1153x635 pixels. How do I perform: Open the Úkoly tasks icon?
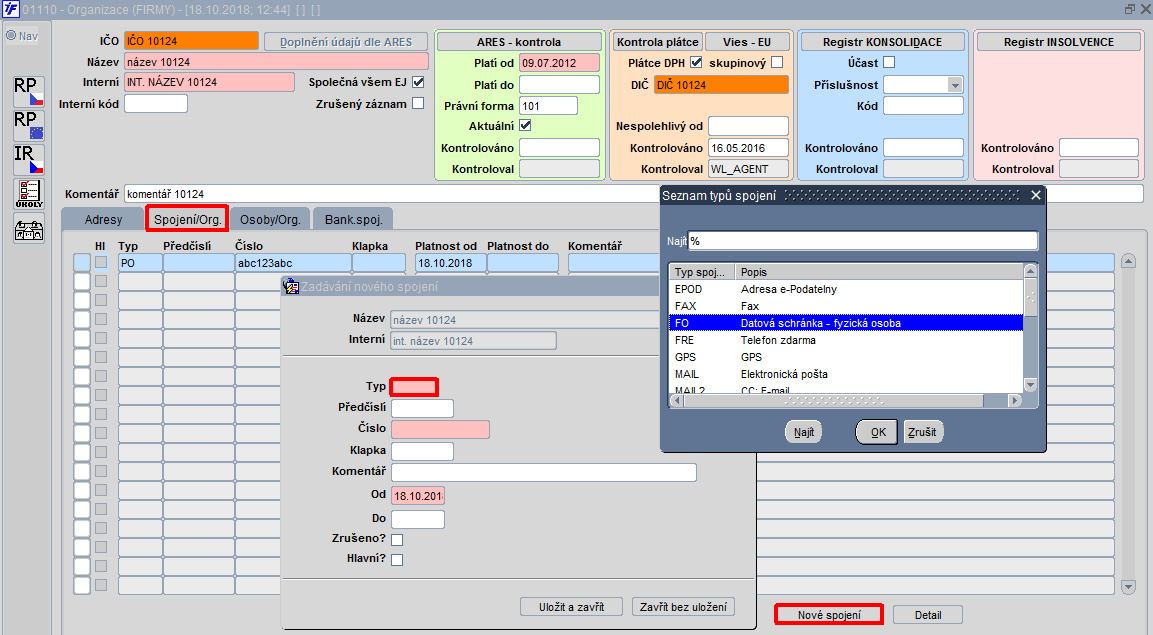tap(29, 194)
